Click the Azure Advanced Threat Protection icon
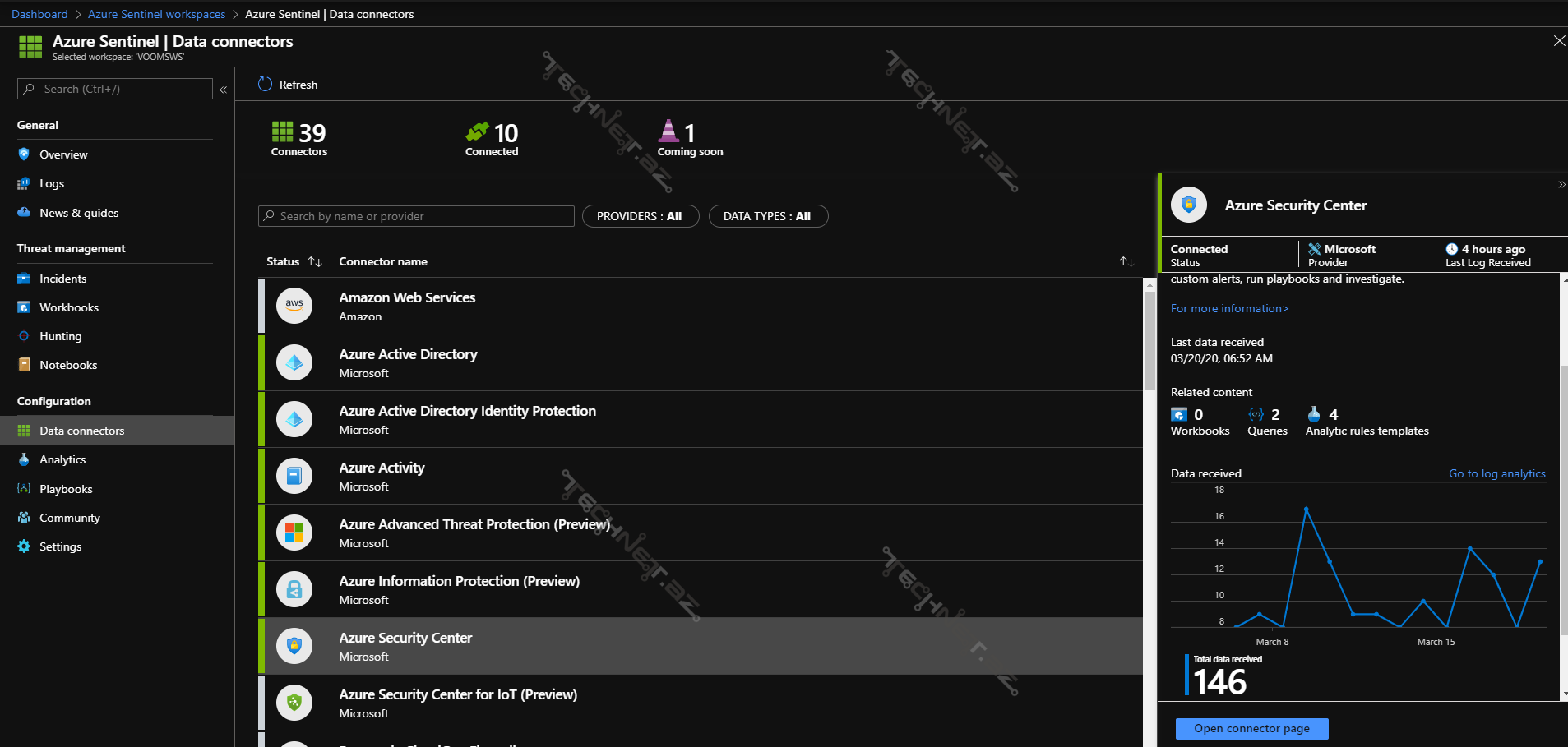The image size is (1568, 747). (294, 533)
